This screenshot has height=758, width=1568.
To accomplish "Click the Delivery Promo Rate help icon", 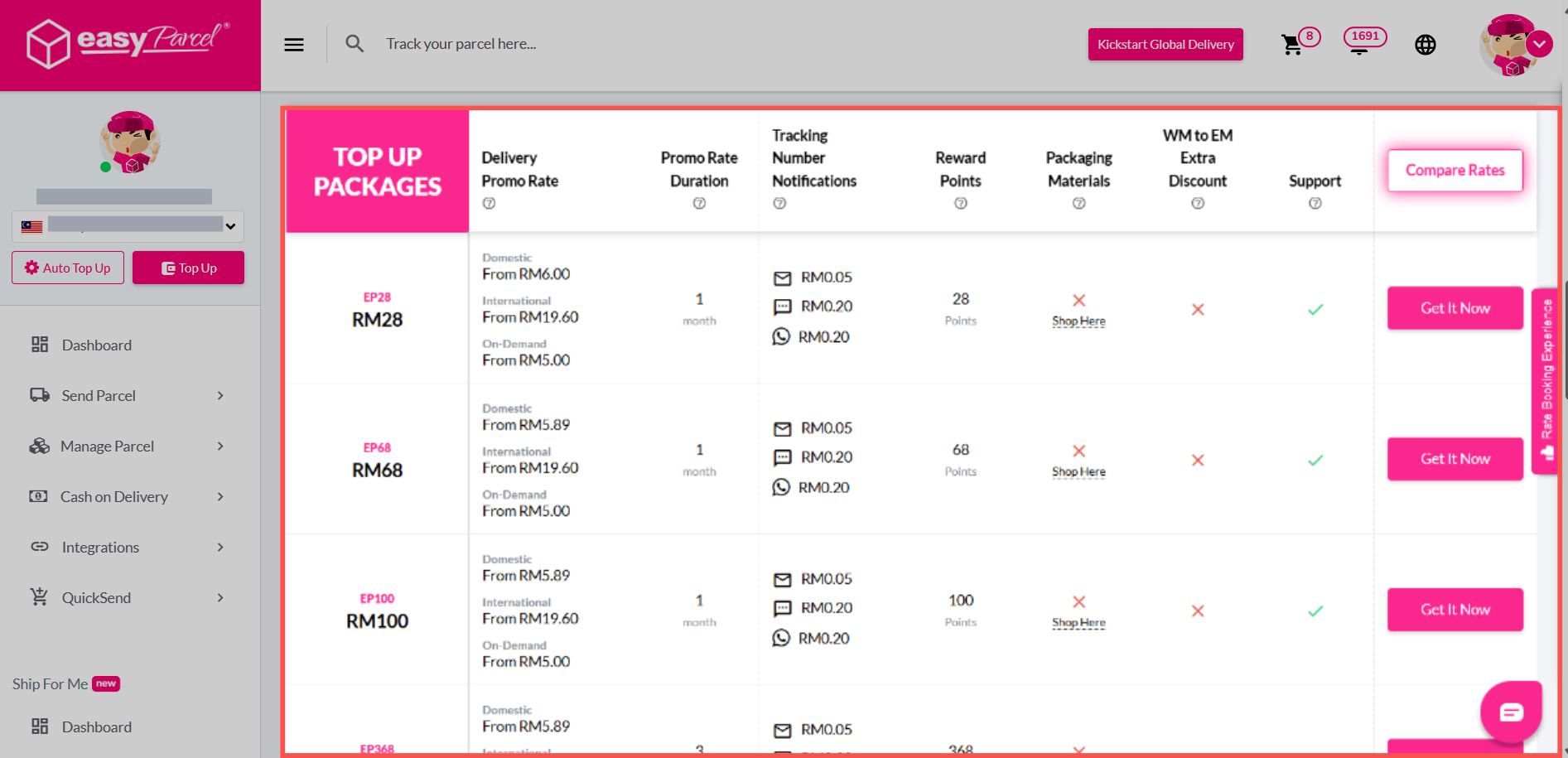I will point(489,203).
